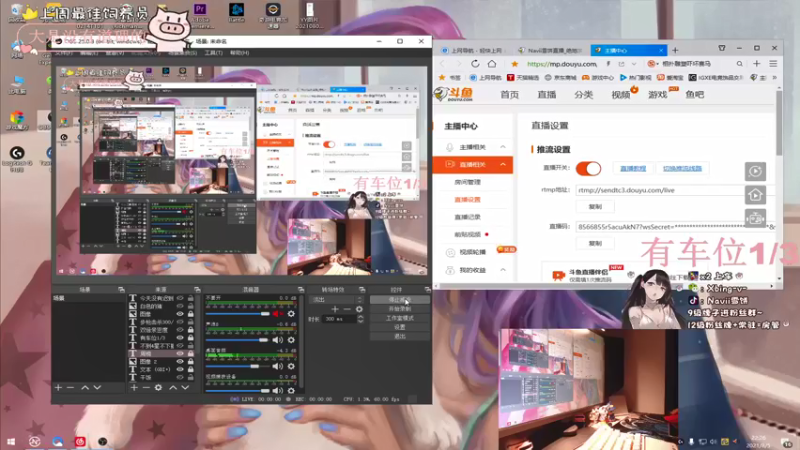Go to browser home page icon
Viewport: 800px width, 450px height.
tap(492, 64)
